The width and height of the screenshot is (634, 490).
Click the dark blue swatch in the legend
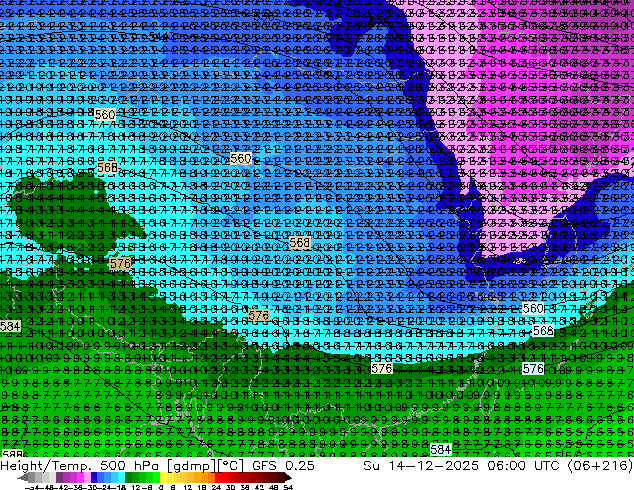(x=94, y=478)
